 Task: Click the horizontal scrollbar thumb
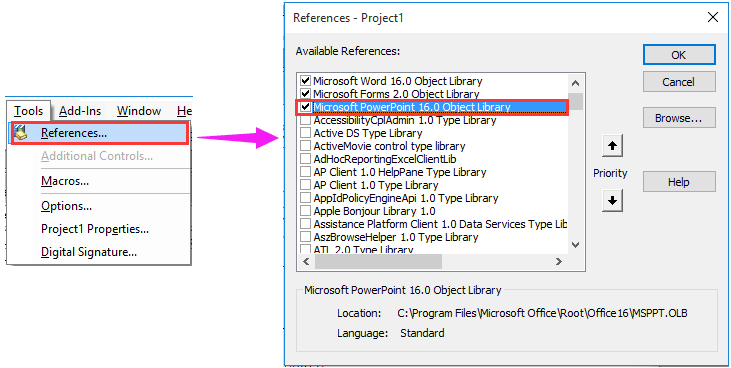(x=379, y=262)
